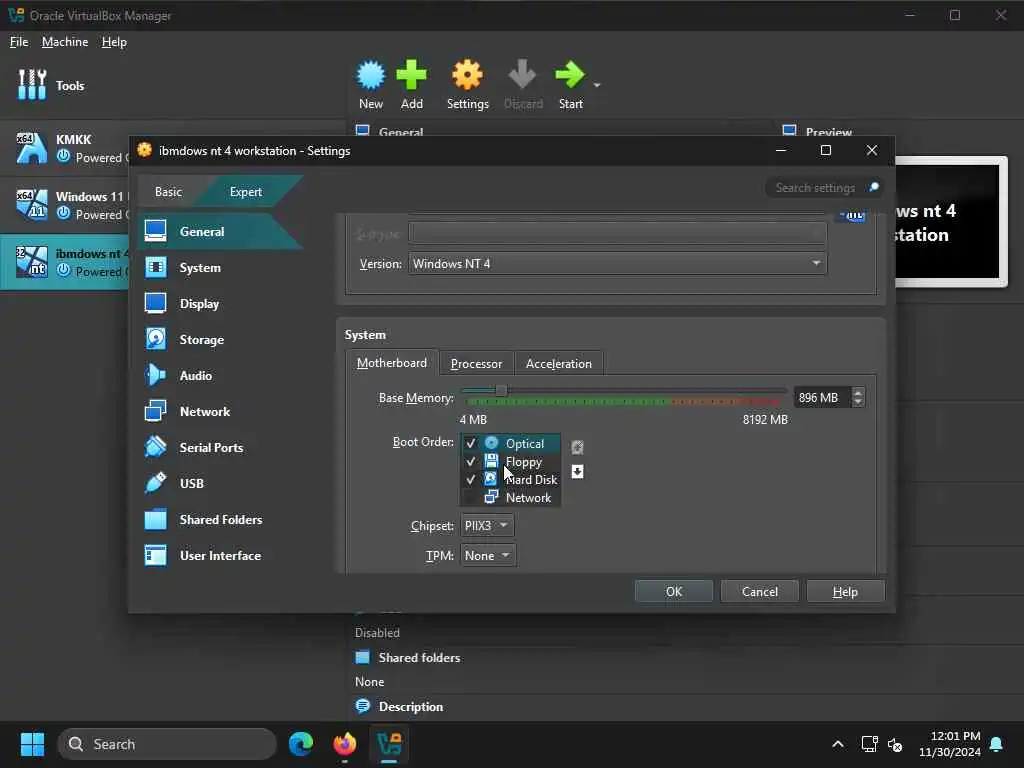1024x768 pixels.
Task: Click the Optical disc icon in Boot Order
Action: point(491,443)
